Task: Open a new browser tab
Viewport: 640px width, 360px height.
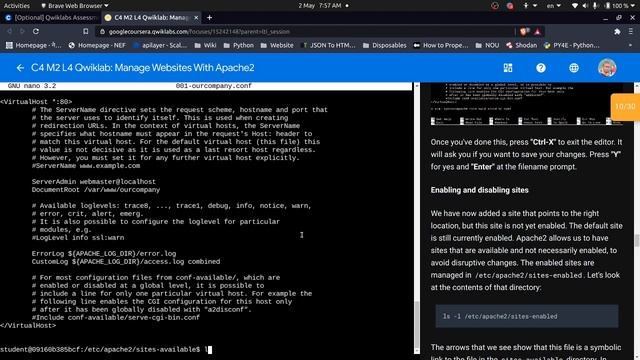Action: pos(209,18)
